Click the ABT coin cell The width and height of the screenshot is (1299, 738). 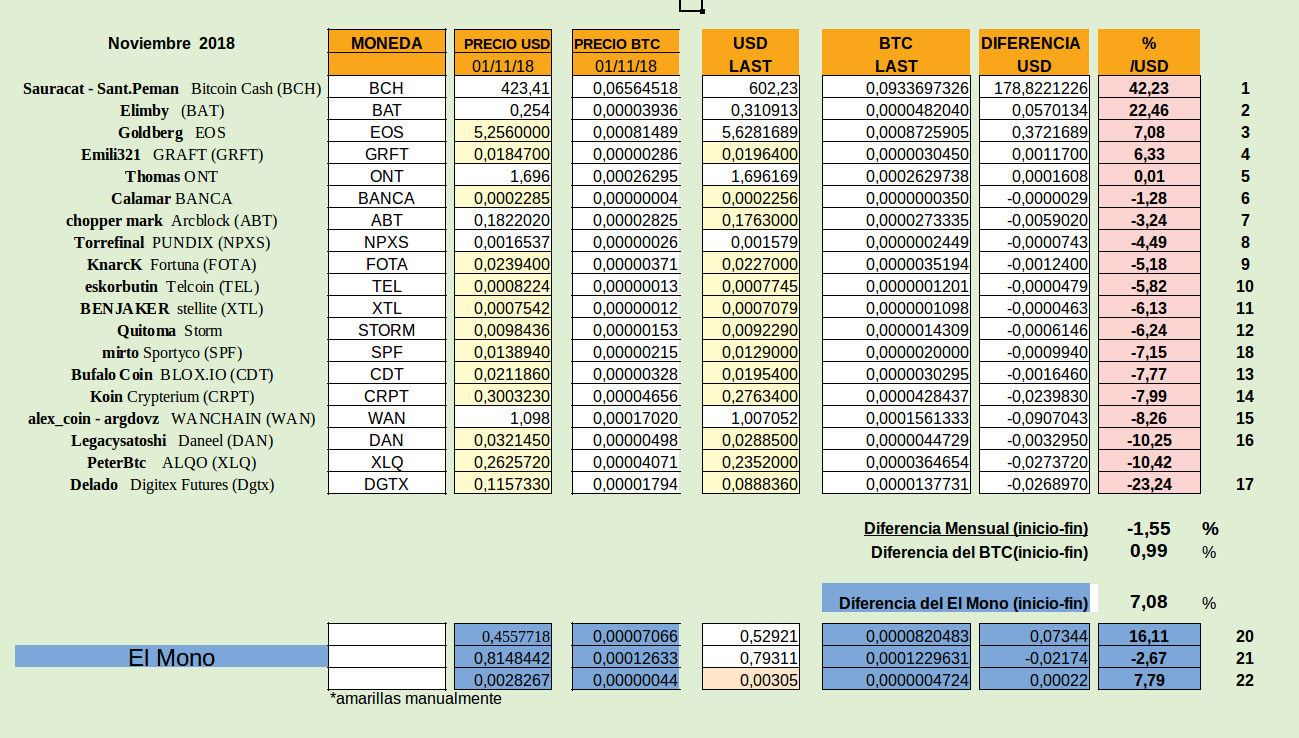point(387,220)
